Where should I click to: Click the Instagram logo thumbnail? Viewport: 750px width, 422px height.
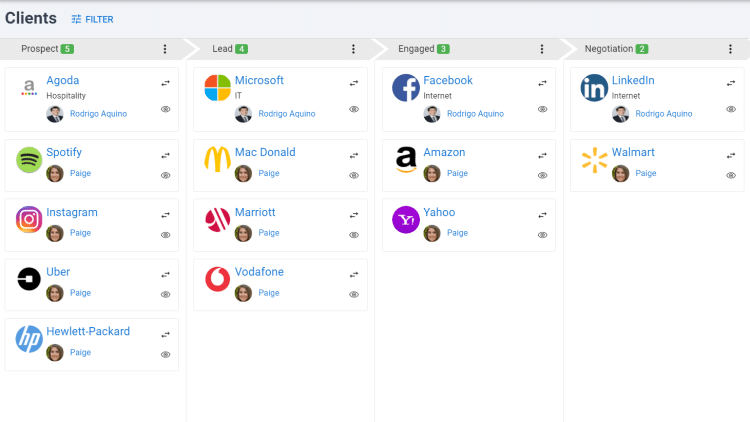29,220
